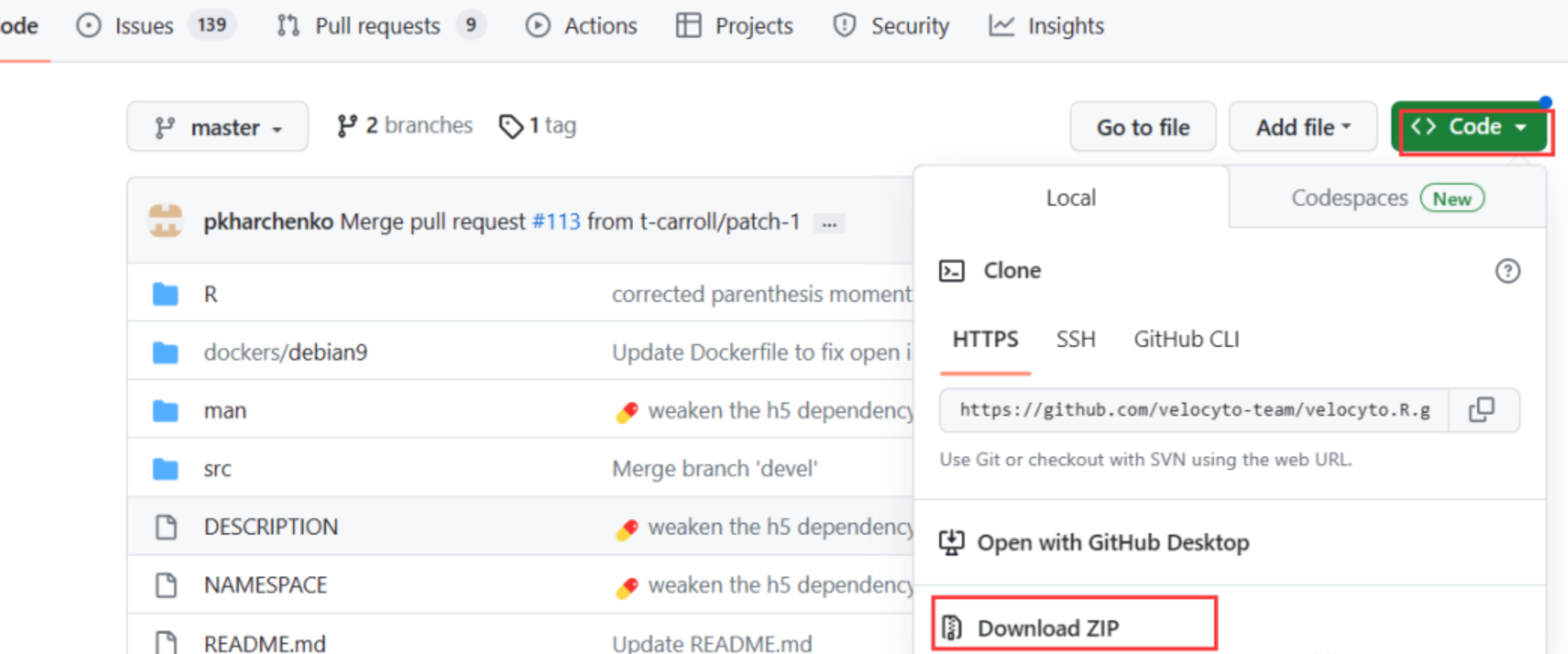Image resolution: width=1568 pixels, height=654 pixels.
Task: Open NAMESPACE row's 'weaken the h5 dependency' commit
Action: pos(781,585)
